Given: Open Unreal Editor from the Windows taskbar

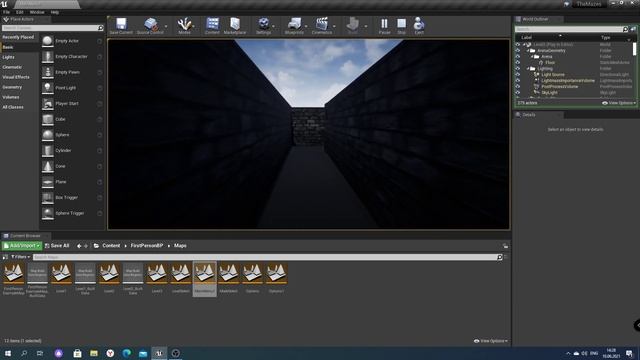Looking at the screenshot, I should pos(159,353).
